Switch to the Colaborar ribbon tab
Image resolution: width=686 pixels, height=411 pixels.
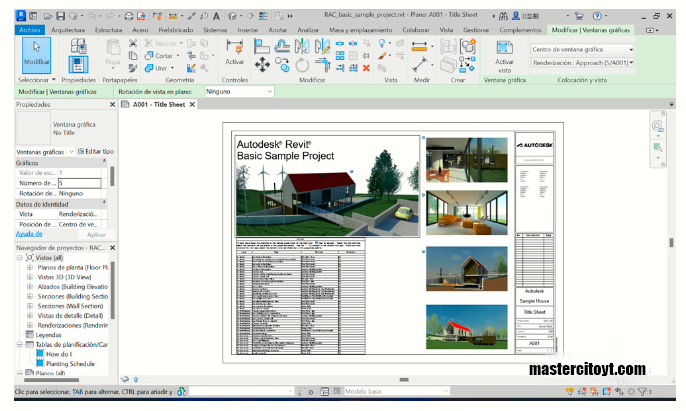(x=416, y=30)
